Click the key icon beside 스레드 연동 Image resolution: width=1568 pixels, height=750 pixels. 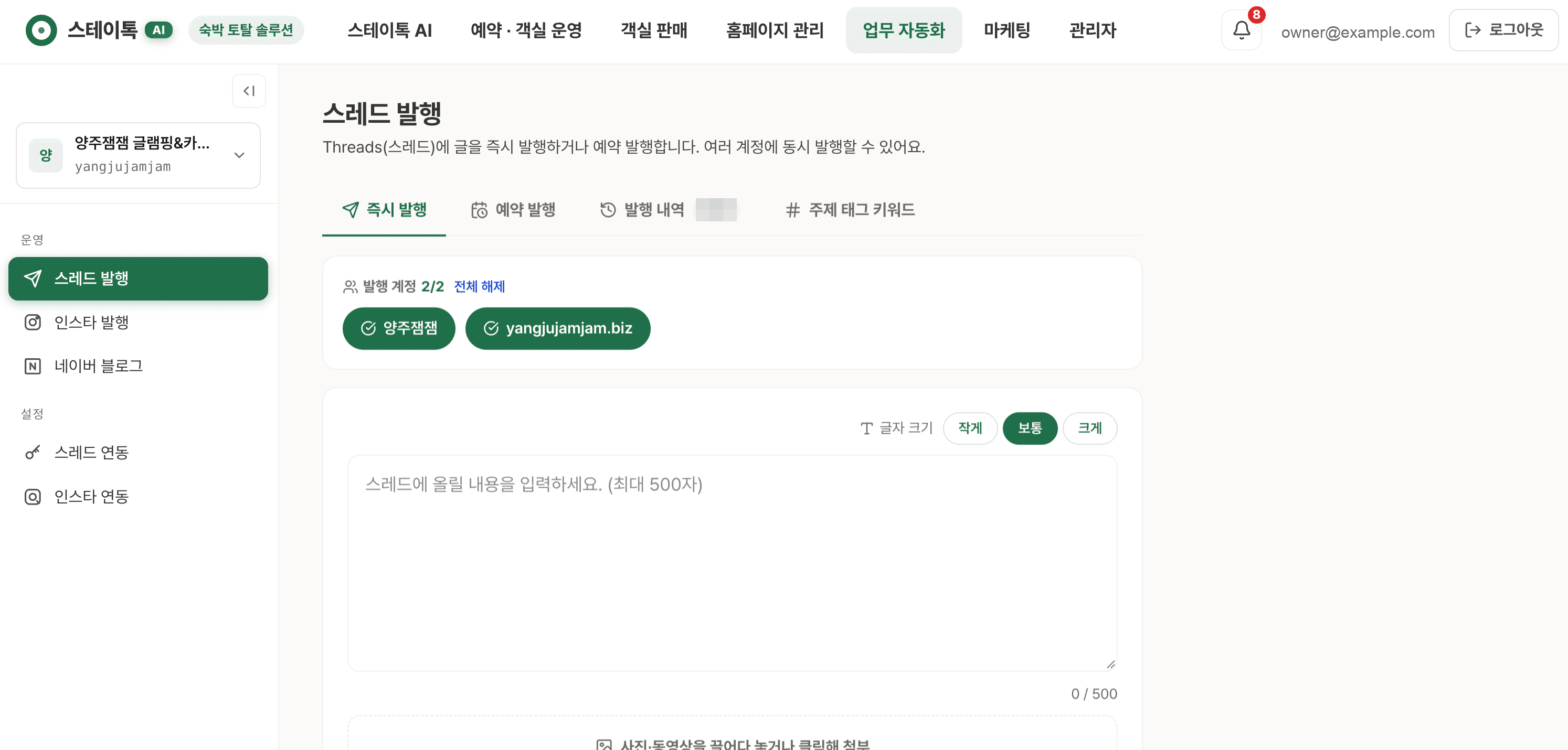pos(33,453)
